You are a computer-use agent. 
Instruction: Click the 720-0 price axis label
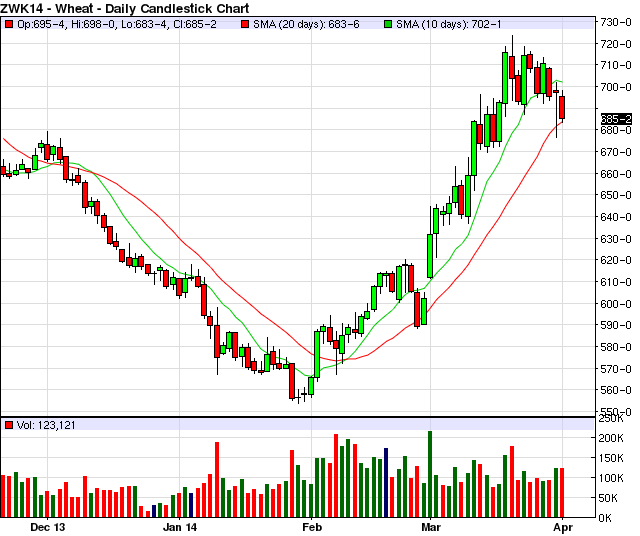[616, 44]
